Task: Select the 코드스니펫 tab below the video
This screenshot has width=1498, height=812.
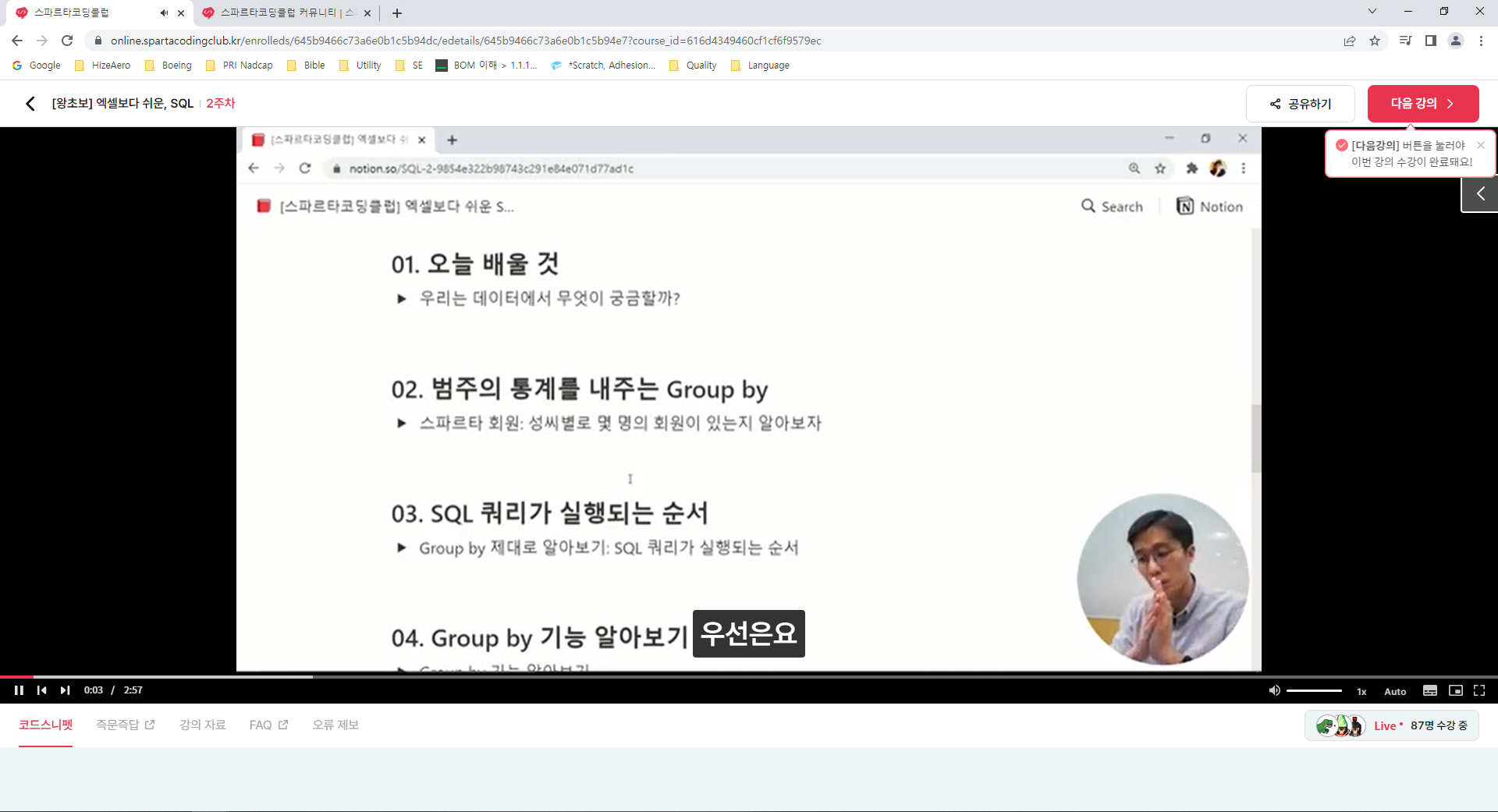Action: point(44,725)
